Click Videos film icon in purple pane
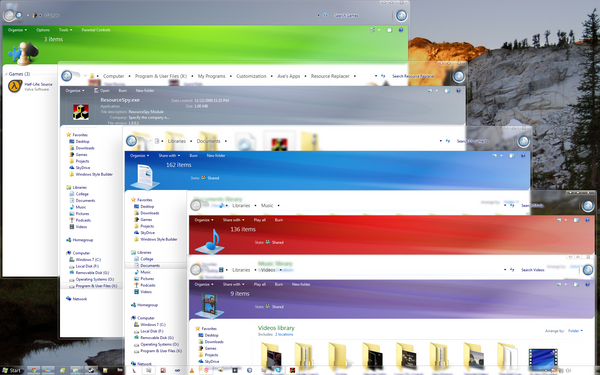The height and width of the screenshot is (375, 600). pyautogui.click(x=210, y=305)
